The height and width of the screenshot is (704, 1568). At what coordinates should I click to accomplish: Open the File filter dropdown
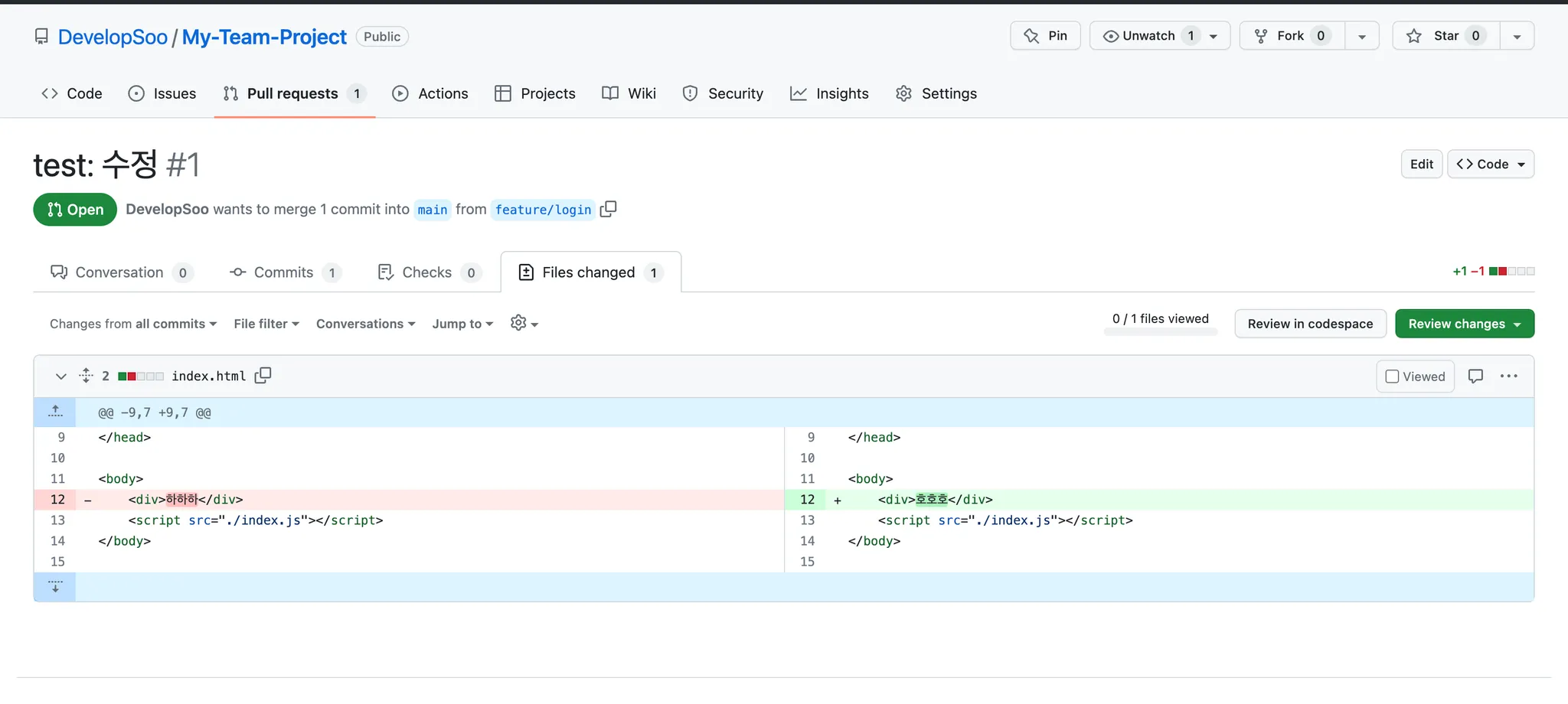[x=266, y=324]
